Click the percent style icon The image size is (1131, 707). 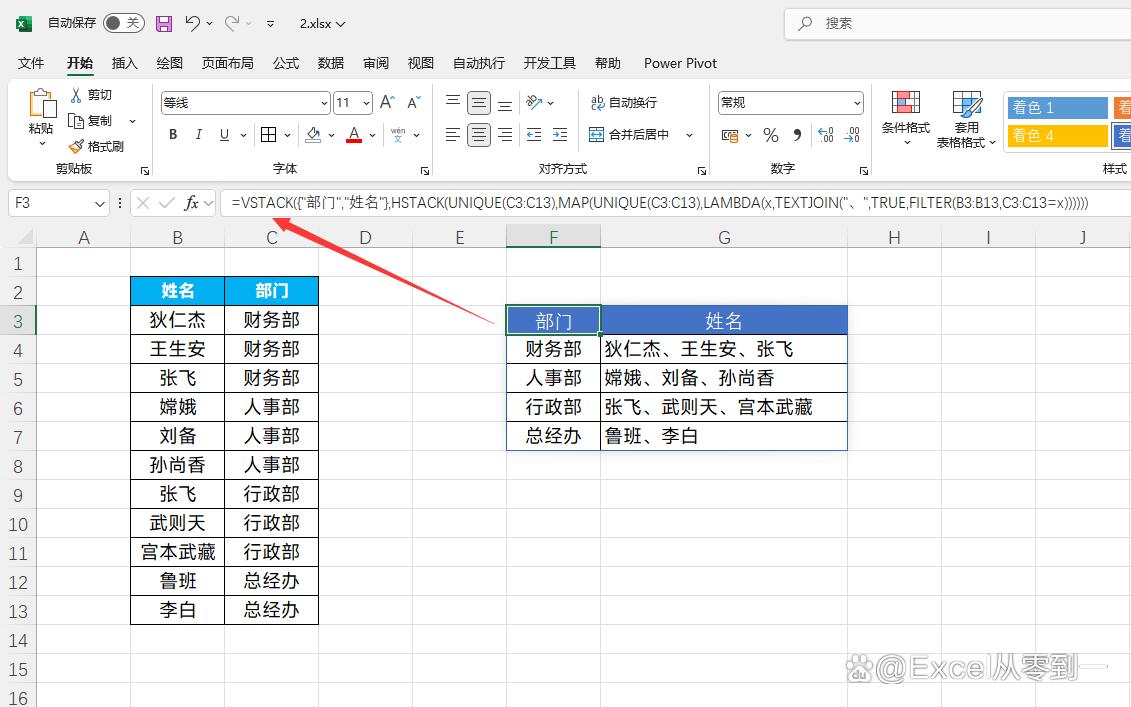[770, 135]
